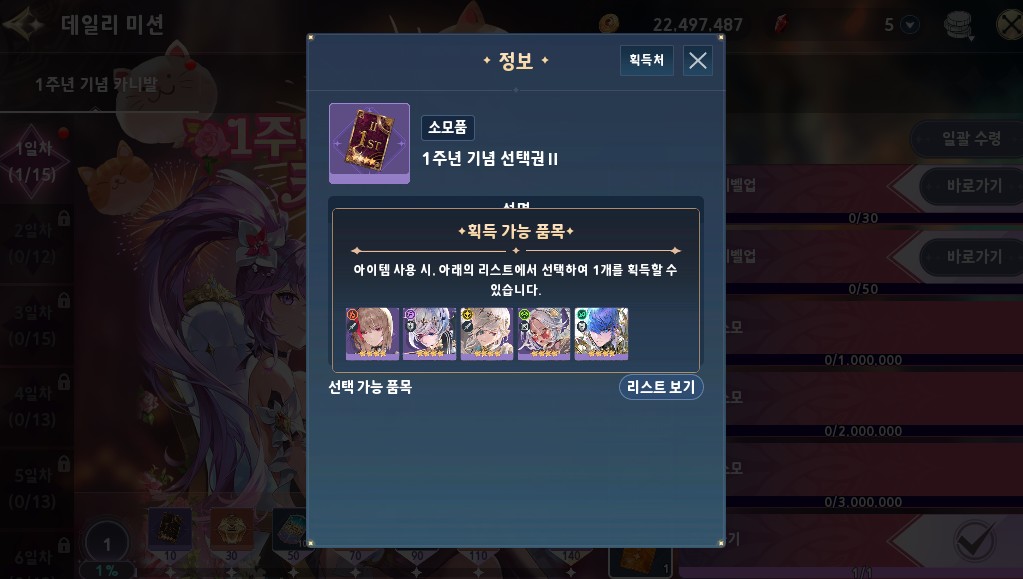Select the first brown-haired character portrait

(372, 334)
